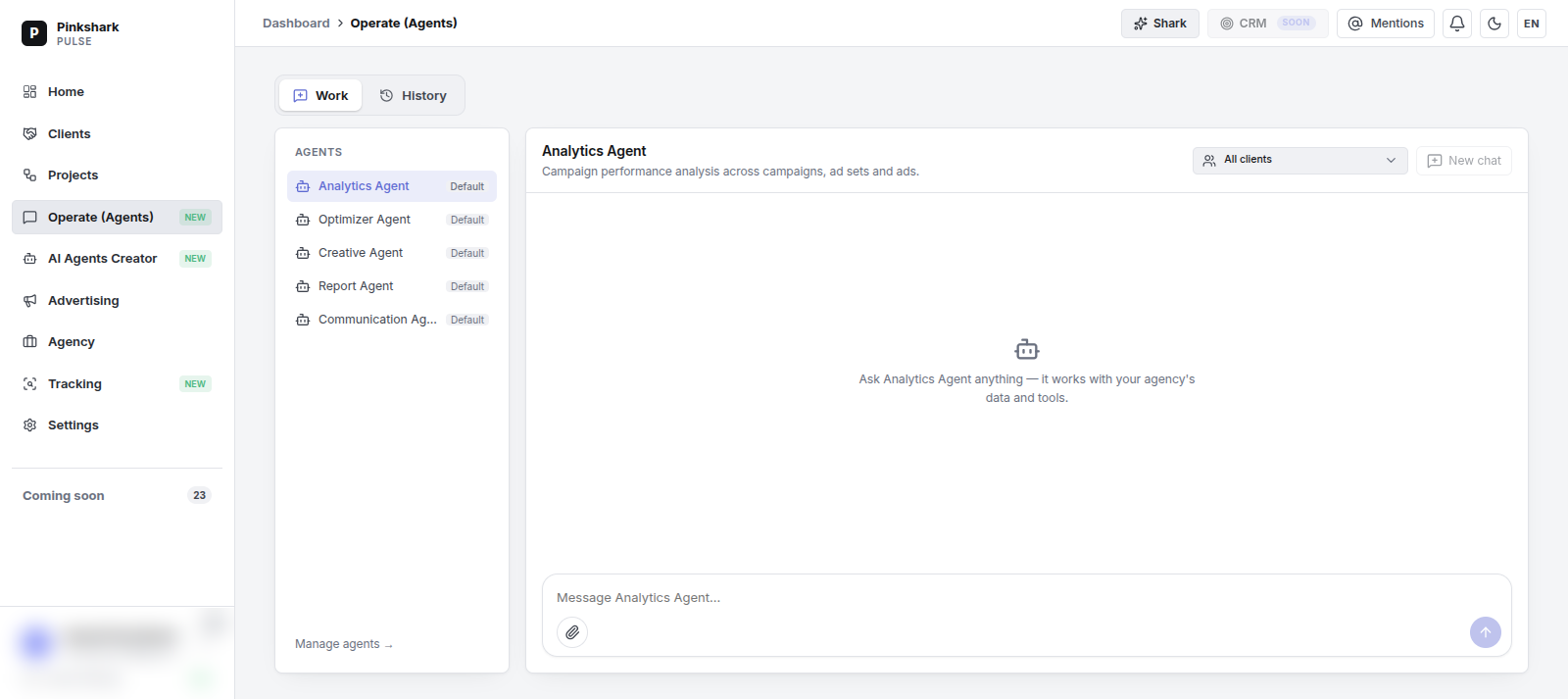Switch to the History tab

point(413,96)
